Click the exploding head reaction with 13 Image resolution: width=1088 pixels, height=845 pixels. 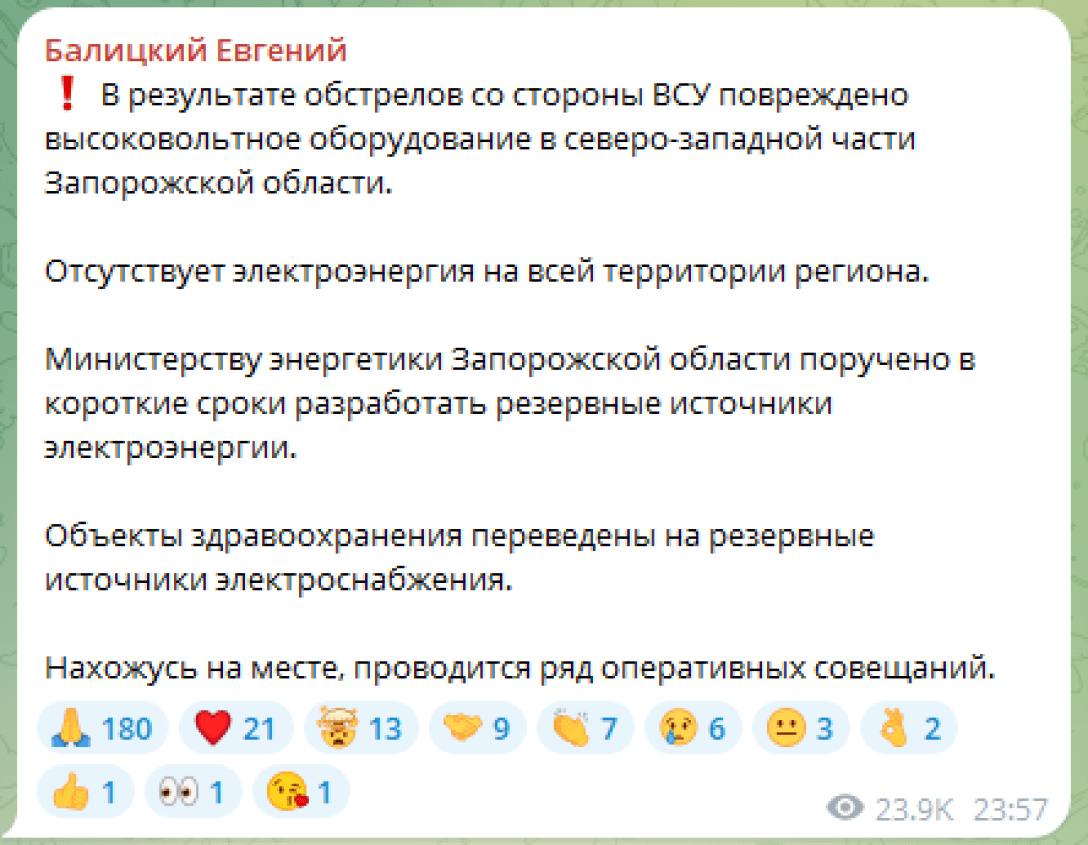click(358, 727)
